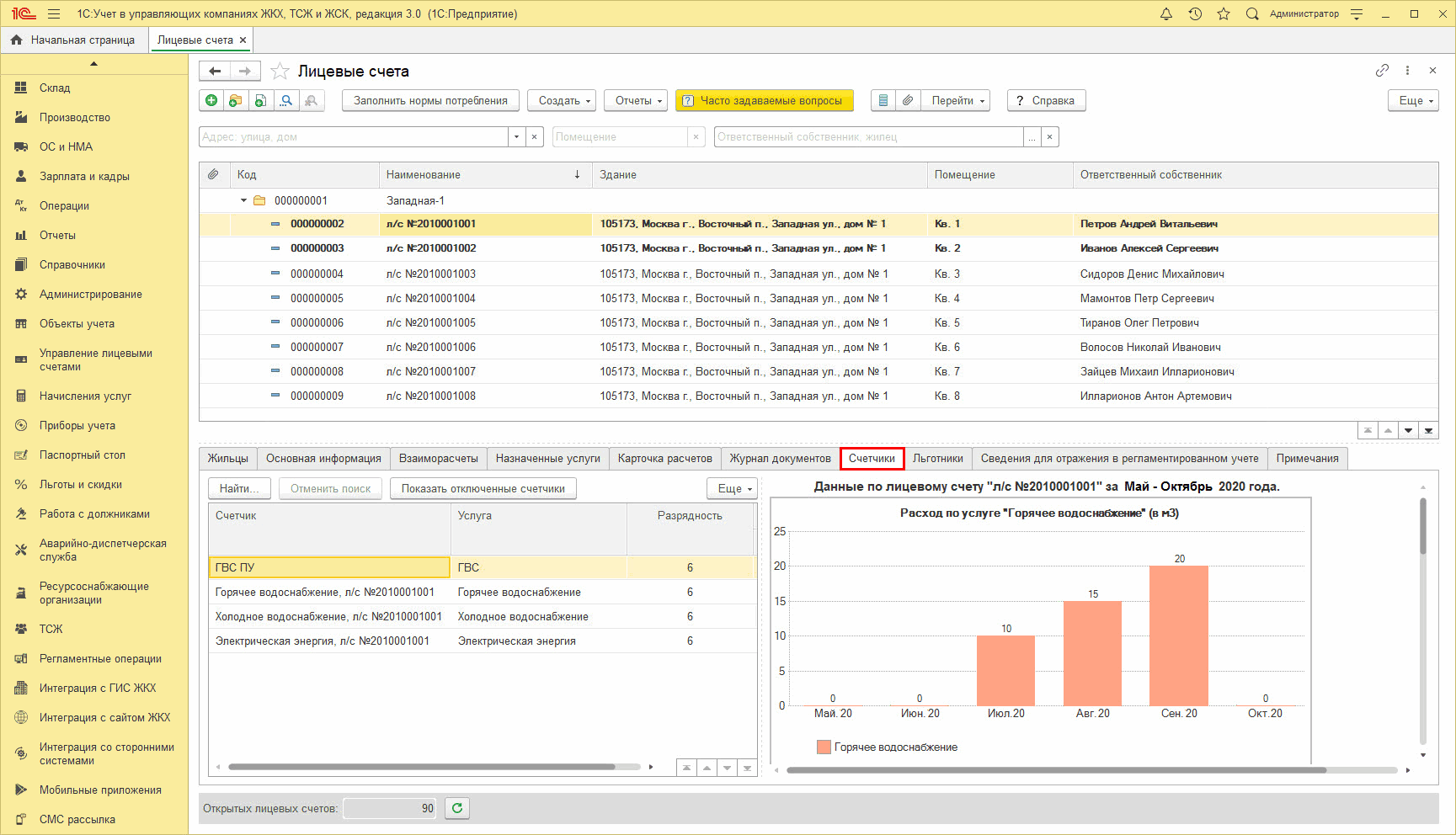Collapse the sidebar sections with up arrow

pyautogui.click(x=94, y=64)
